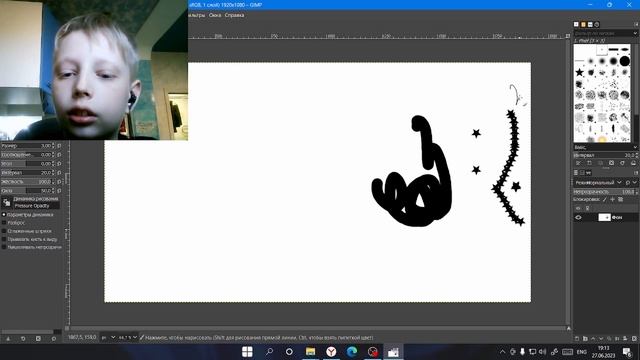This screenshot has width=640, height=360.
Task: Enable Привязать кисть к виду checkbox
Action: (4, 239)
